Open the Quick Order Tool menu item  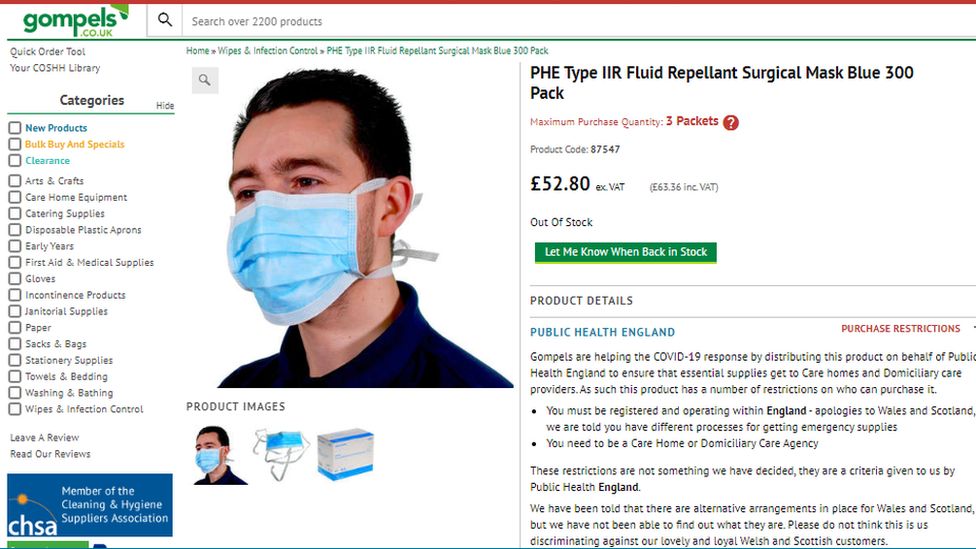click(47, 52)
